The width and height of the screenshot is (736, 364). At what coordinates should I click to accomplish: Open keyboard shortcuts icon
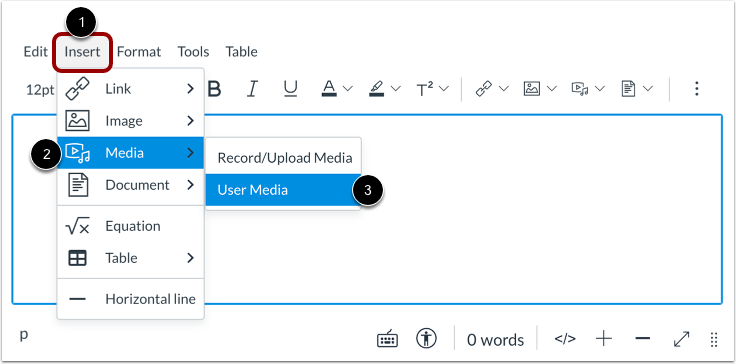click(388, 339)
